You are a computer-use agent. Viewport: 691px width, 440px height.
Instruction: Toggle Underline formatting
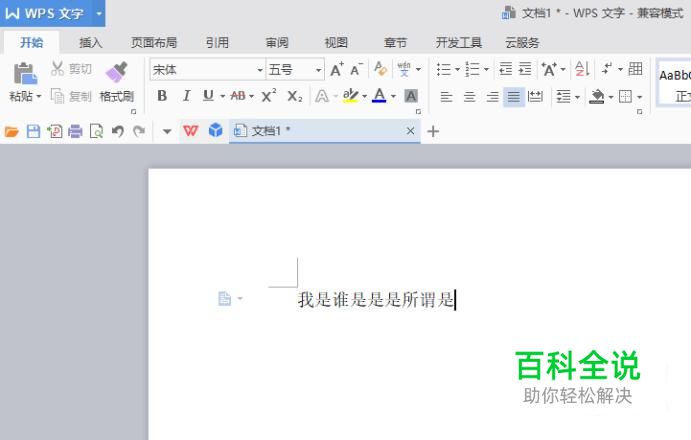(x=208, y=96)
